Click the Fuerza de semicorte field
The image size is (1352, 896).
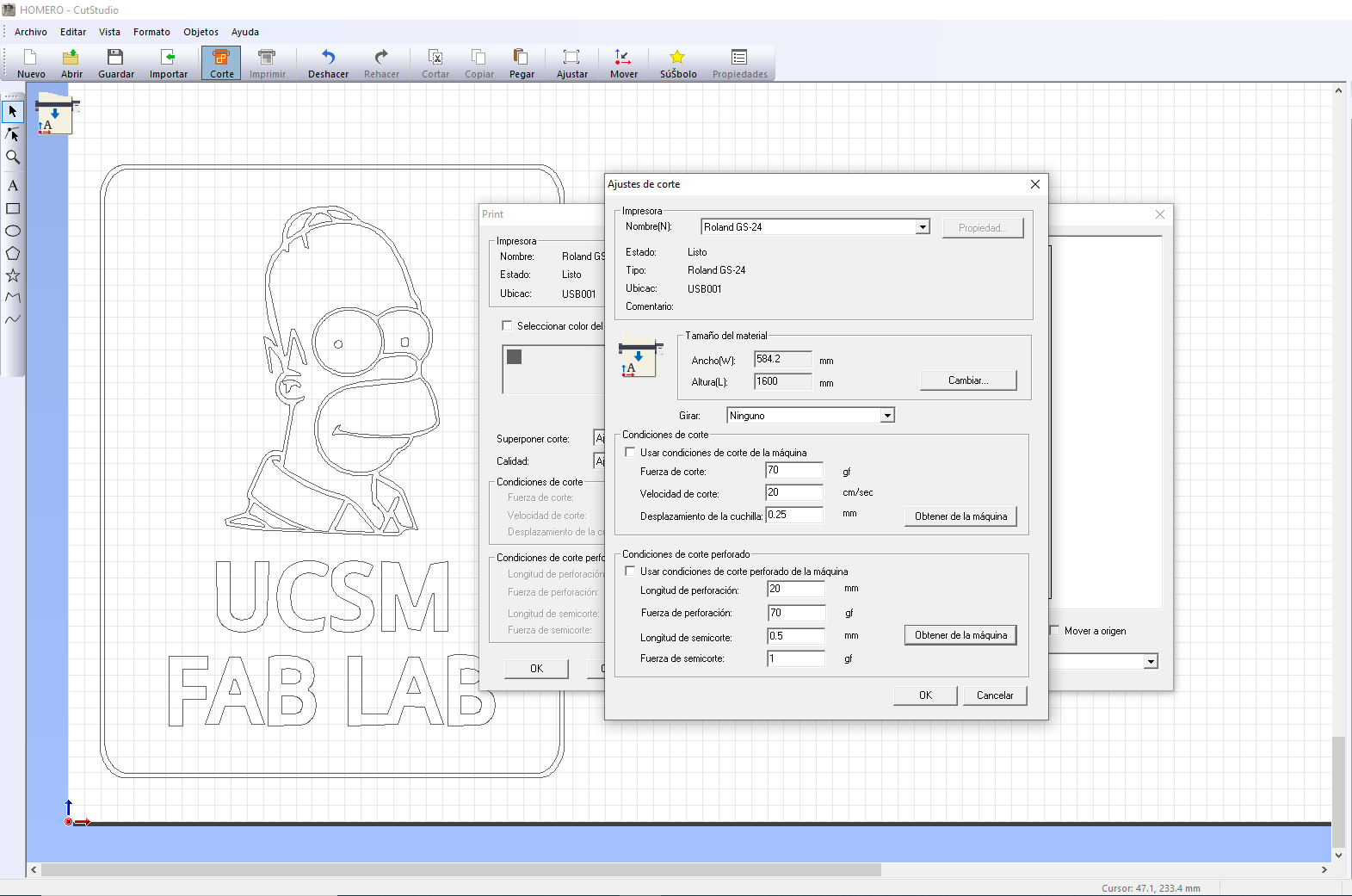[796, 658]
